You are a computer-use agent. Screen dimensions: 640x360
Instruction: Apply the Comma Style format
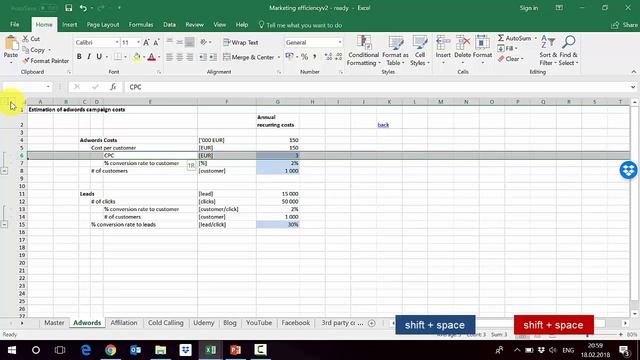coord(315,57)
